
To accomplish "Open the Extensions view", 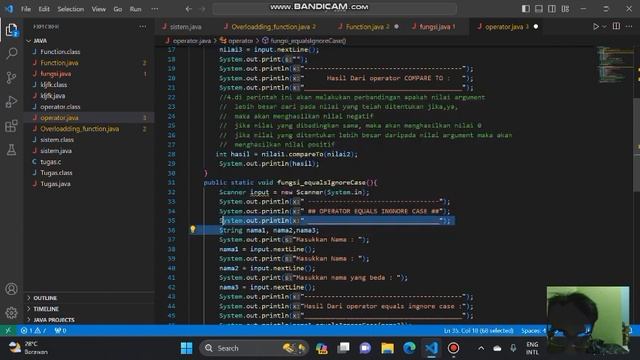I will (x=11, y=126).
